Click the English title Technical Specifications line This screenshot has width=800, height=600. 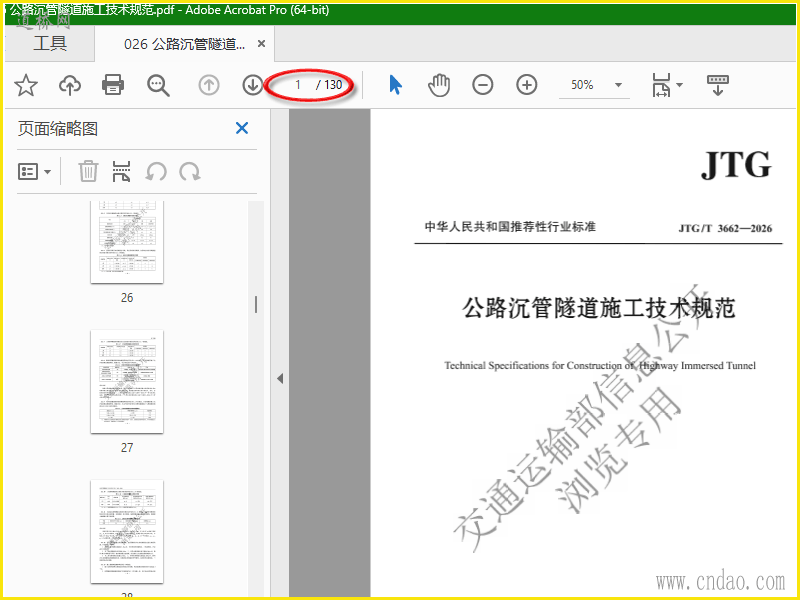pos(600,365)
